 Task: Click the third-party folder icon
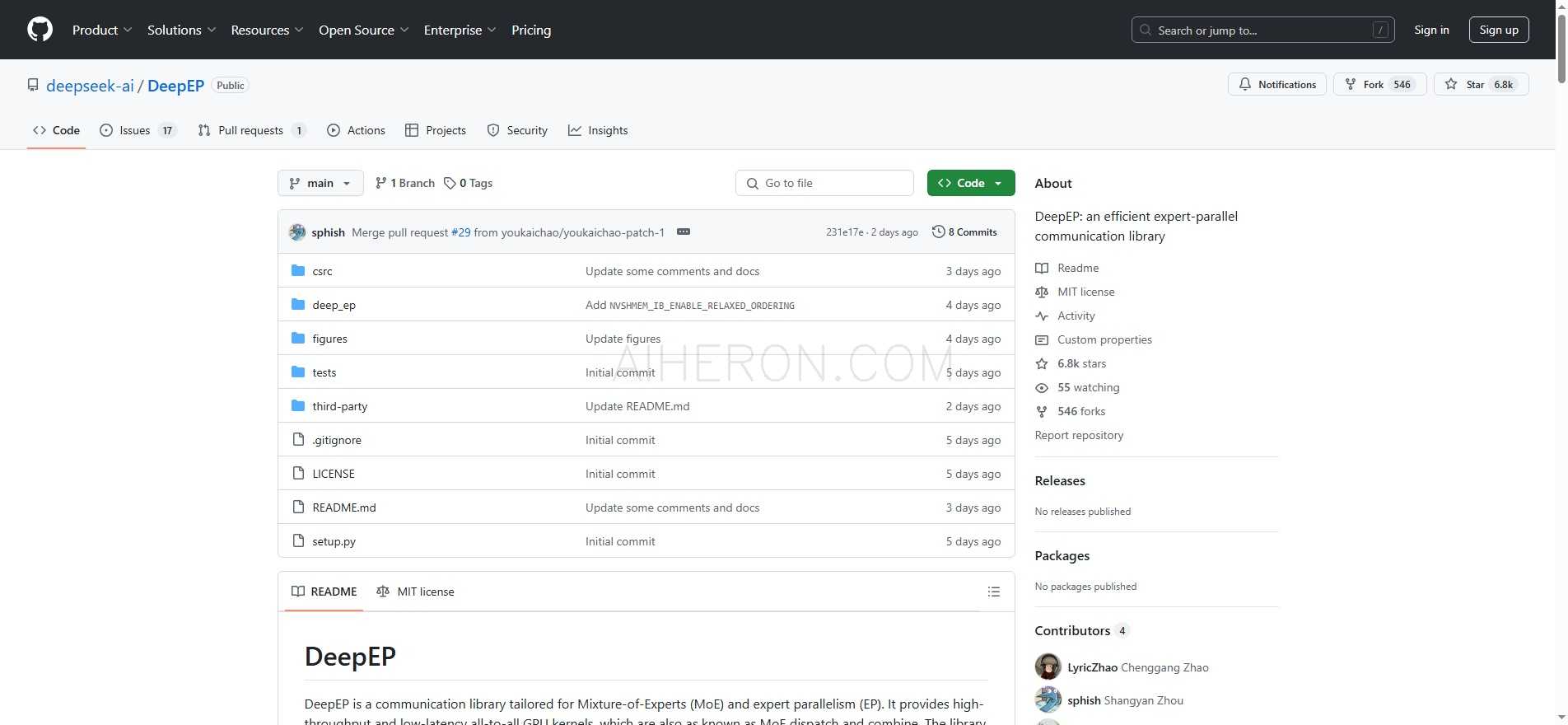(x=298, y=406)
